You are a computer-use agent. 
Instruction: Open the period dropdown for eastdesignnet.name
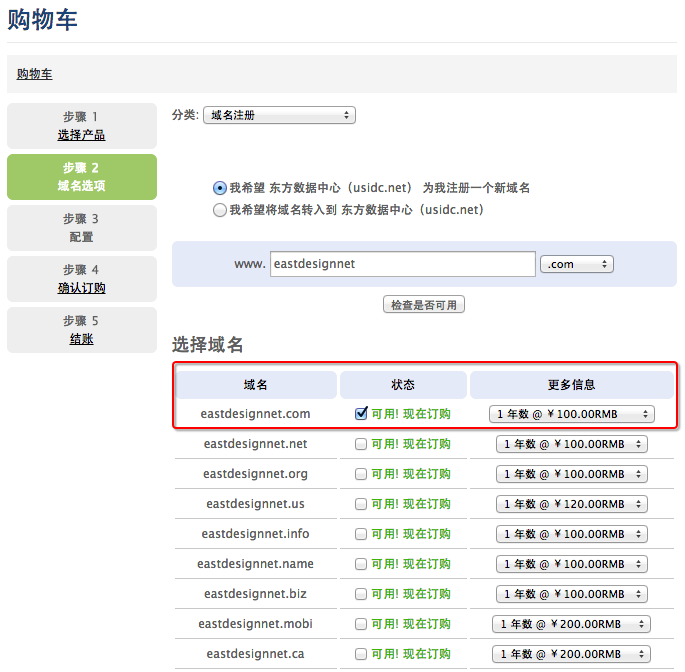click(x=571, y=564)
